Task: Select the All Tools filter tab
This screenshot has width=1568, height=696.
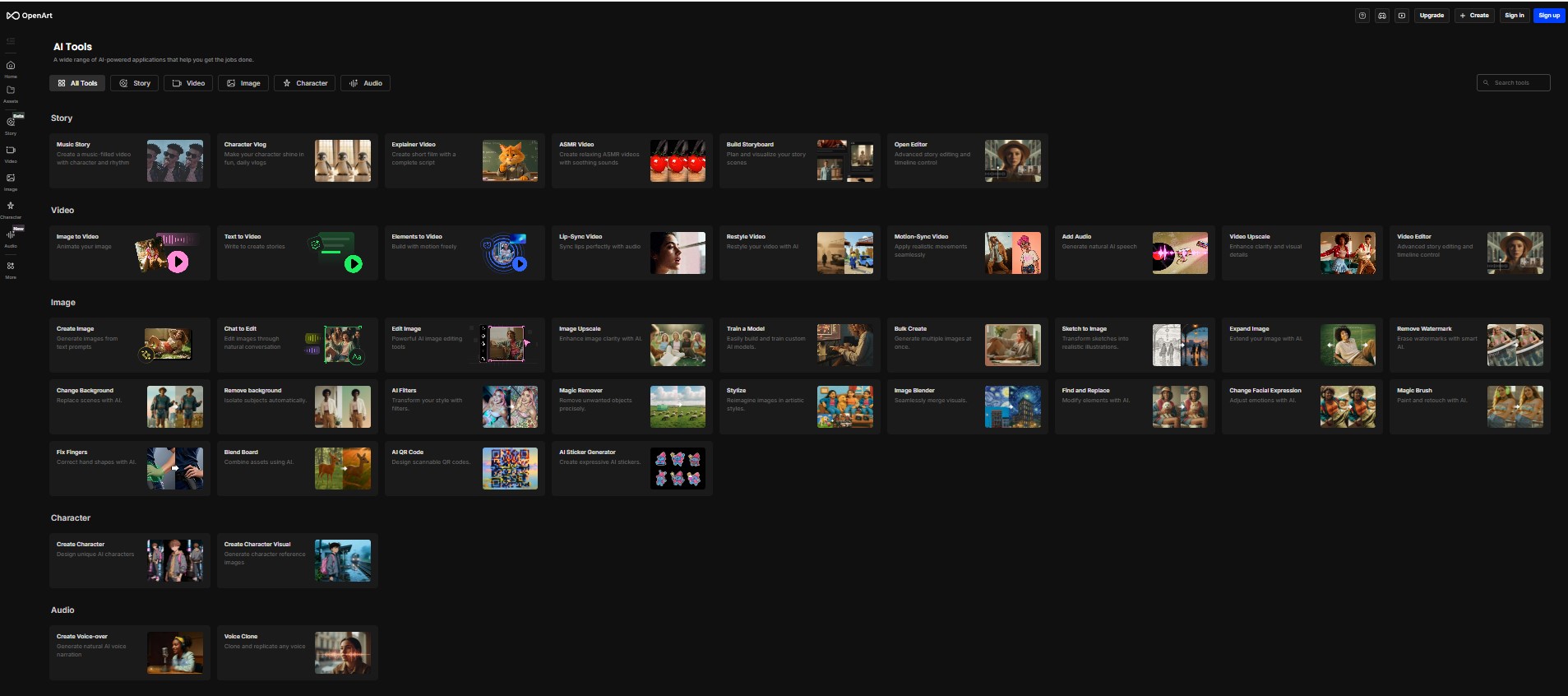Action: pyautogui.click(x=77, y=83)
